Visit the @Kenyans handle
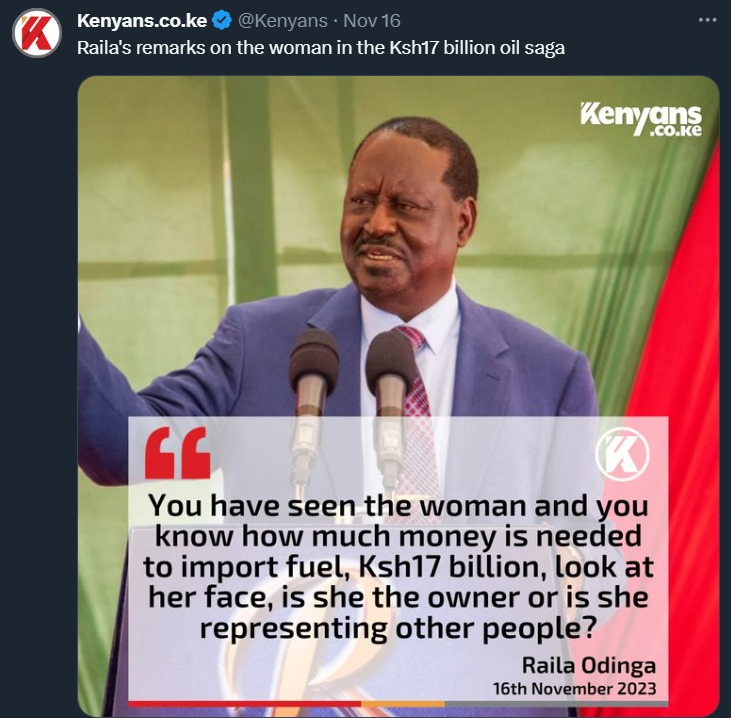Screen dimensions: 731x718 point(283,21)
